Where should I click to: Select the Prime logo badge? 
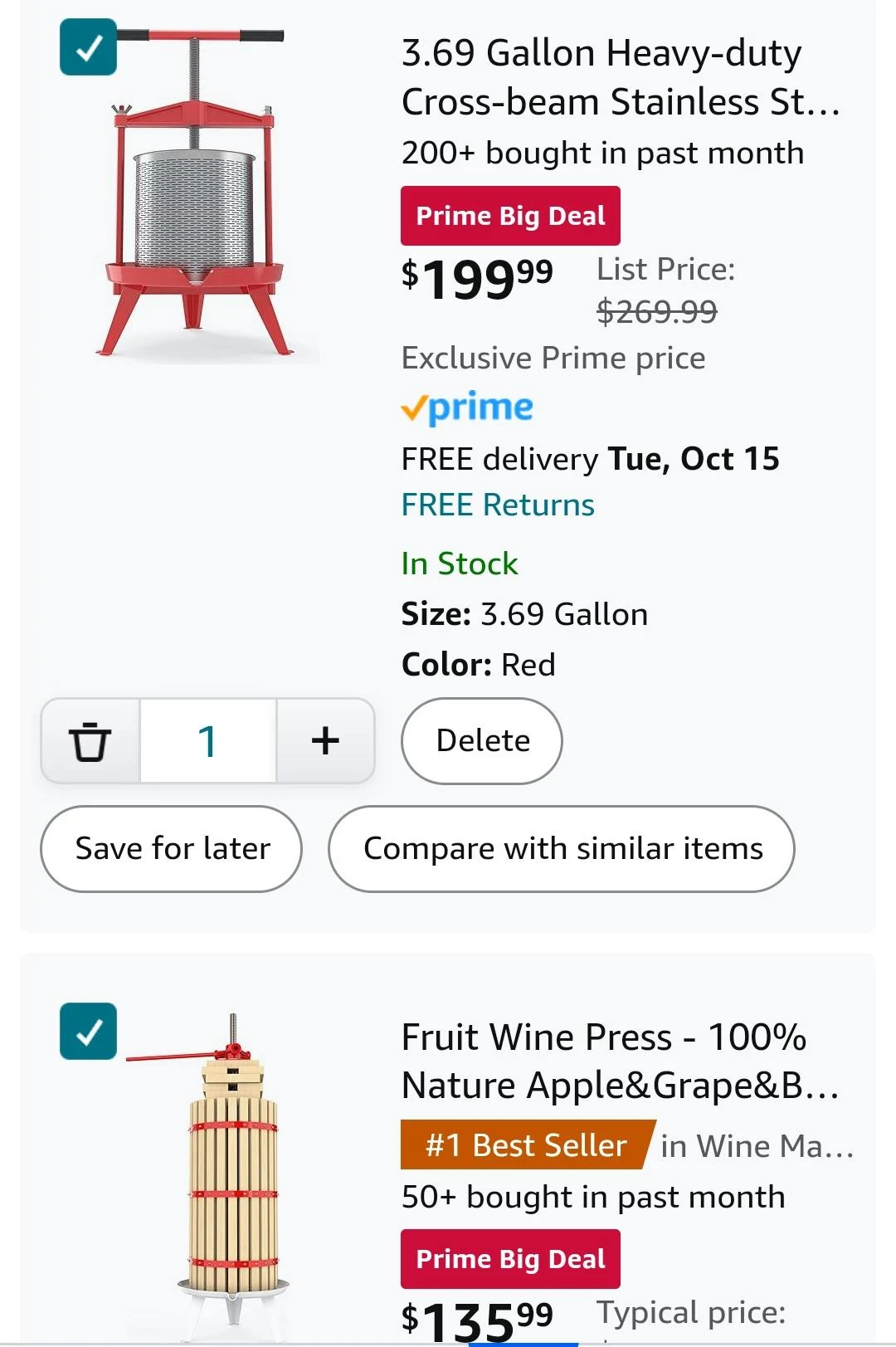coord(467,407)
